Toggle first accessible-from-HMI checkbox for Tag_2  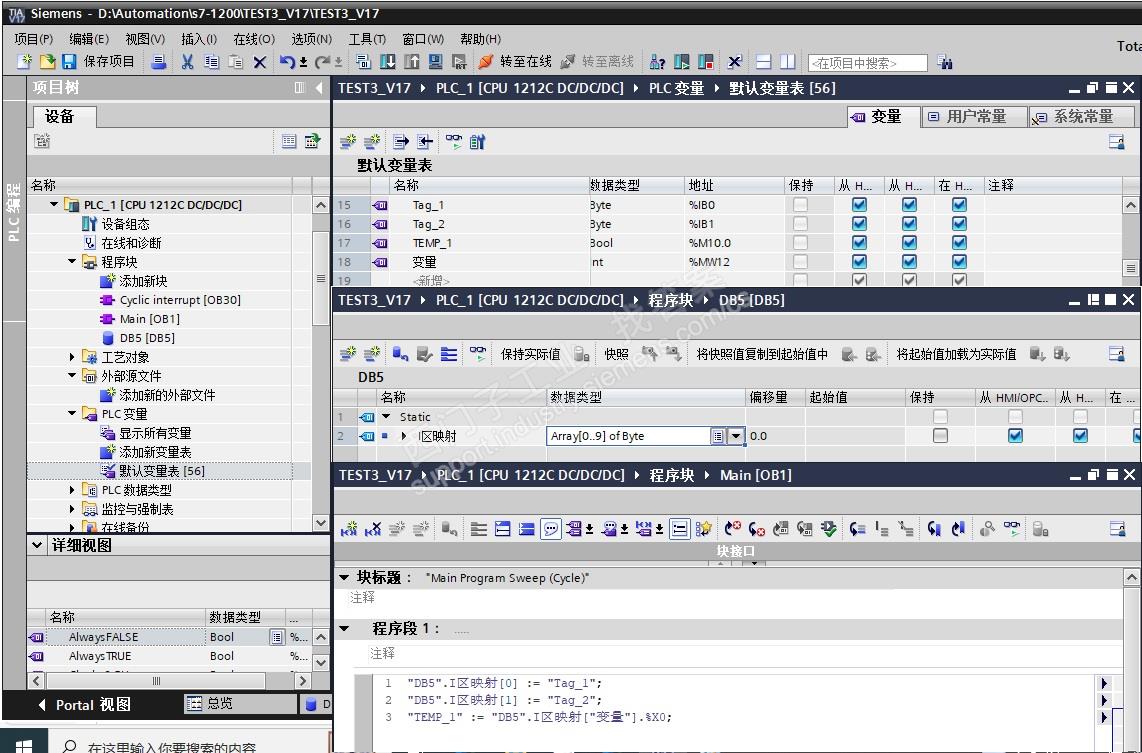point(859,224)
